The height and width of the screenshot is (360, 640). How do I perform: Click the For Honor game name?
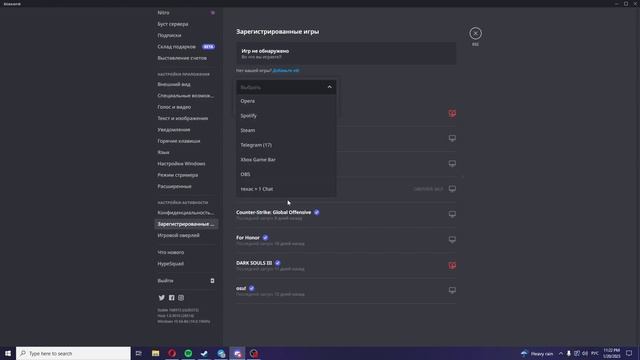click(x=248, y=238)
